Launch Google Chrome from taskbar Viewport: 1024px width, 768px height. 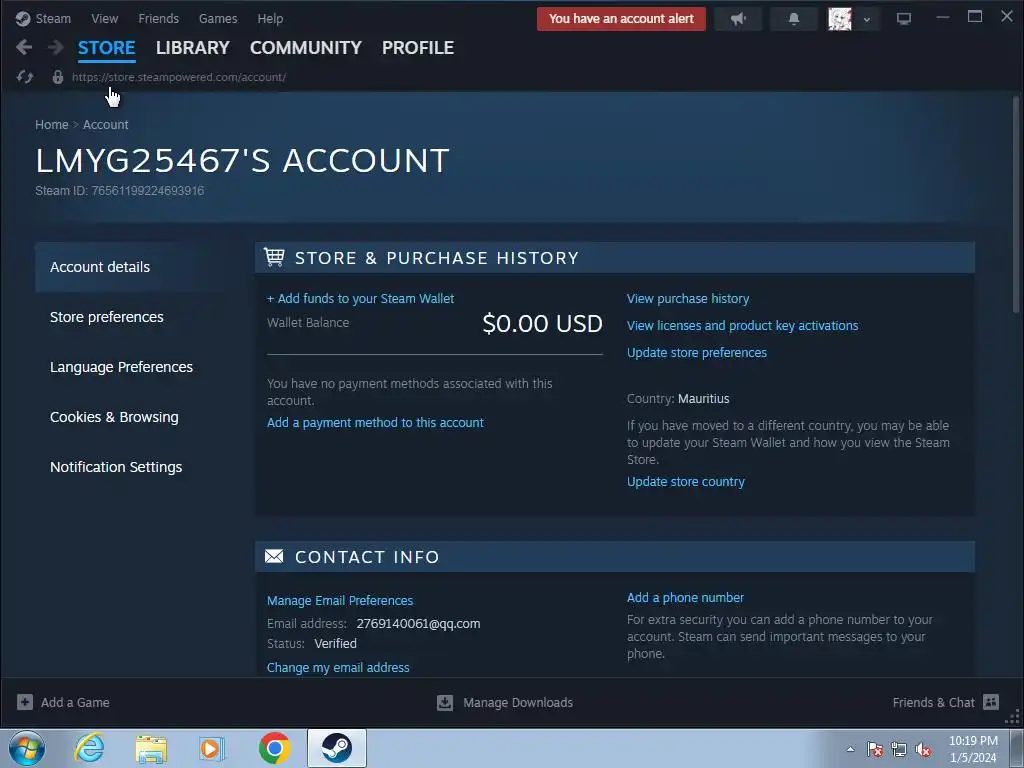[274, 748]
